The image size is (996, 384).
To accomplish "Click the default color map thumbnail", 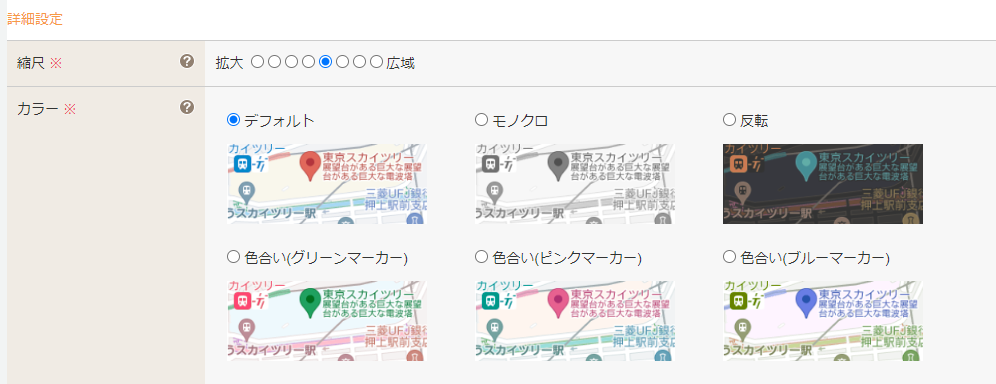I will (326, 183).
